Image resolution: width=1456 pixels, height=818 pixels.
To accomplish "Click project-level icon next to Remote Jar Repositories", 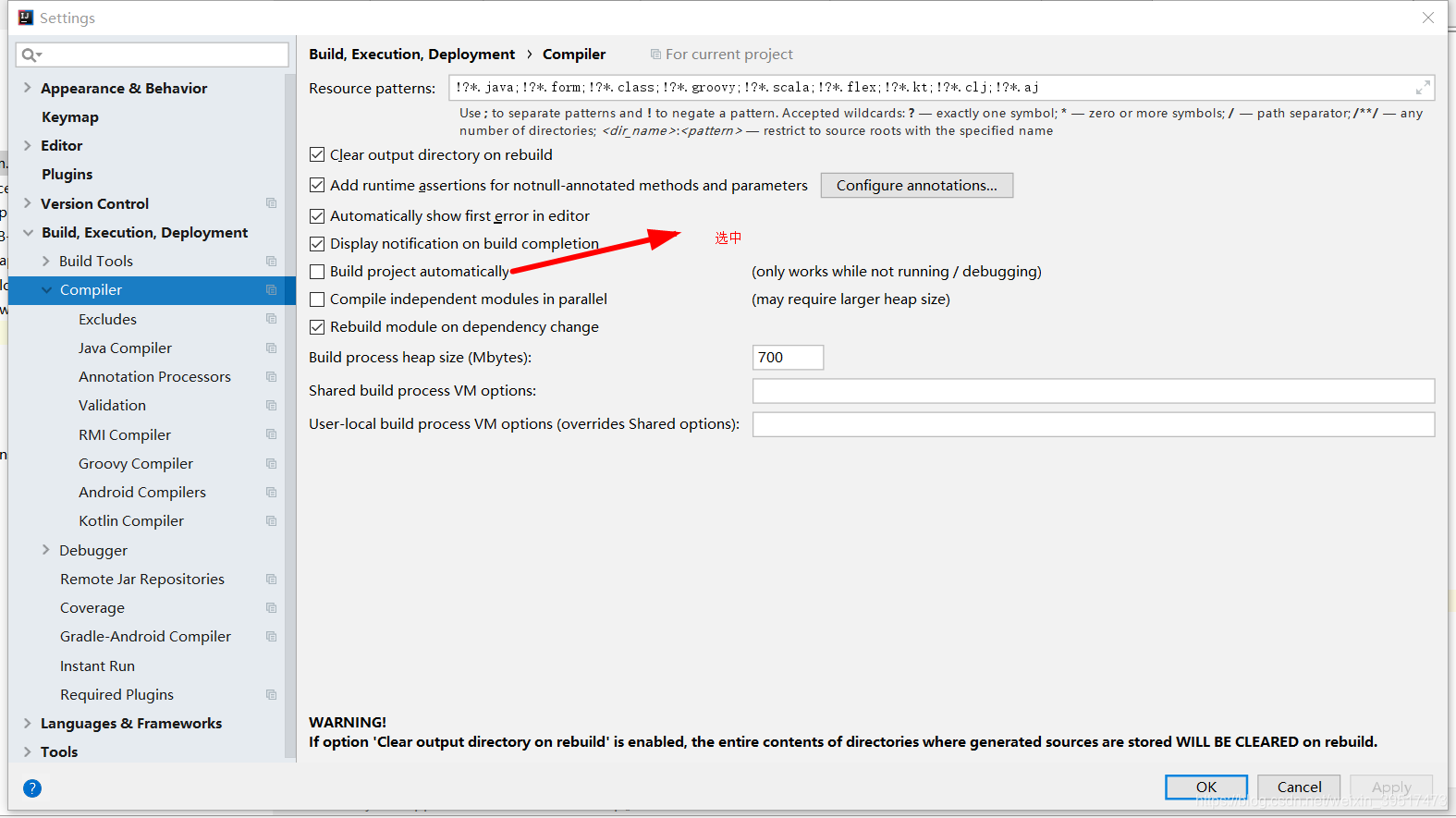I will (271, 580).
